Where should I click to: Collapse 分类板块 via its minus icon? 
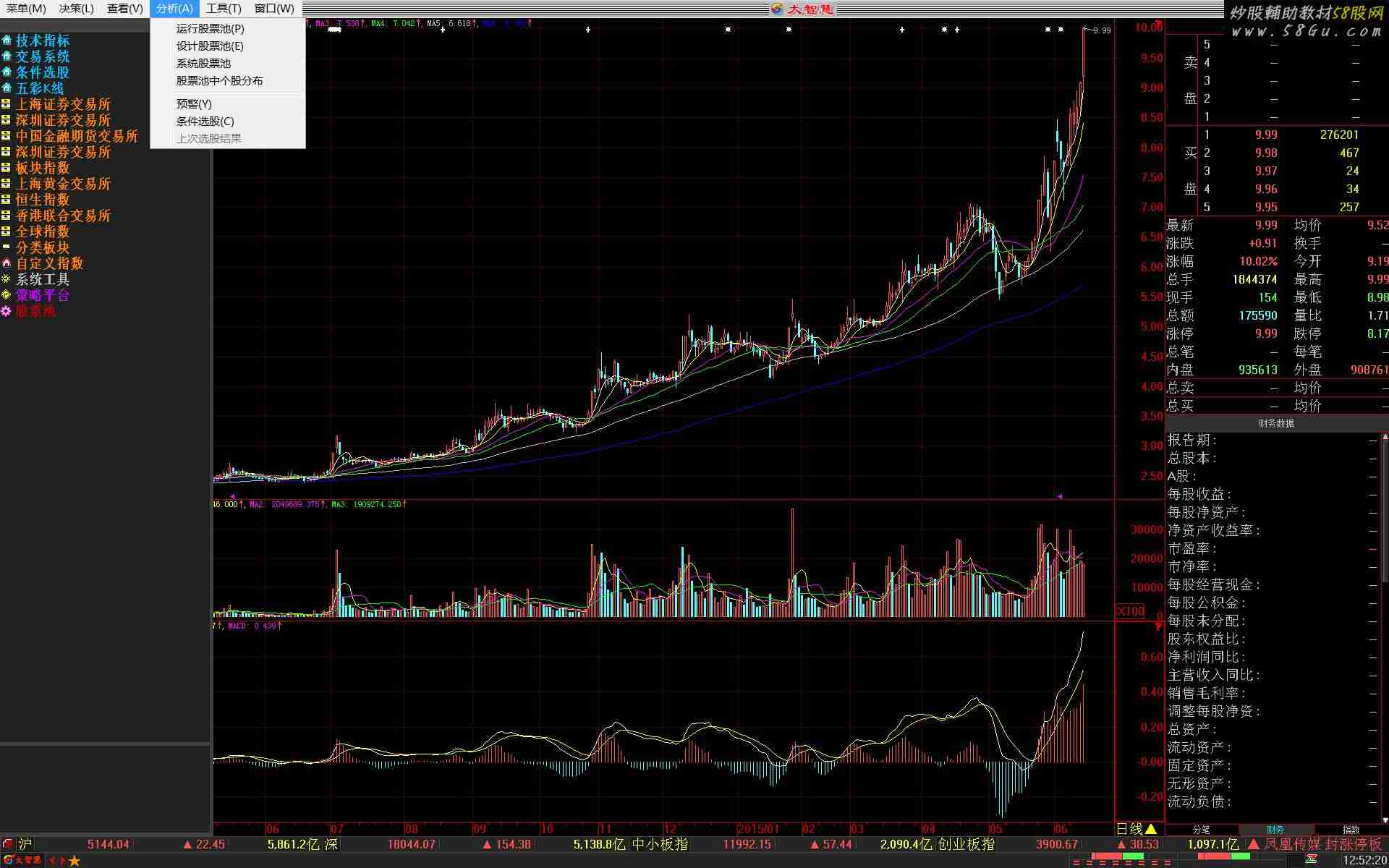[7, 247]
